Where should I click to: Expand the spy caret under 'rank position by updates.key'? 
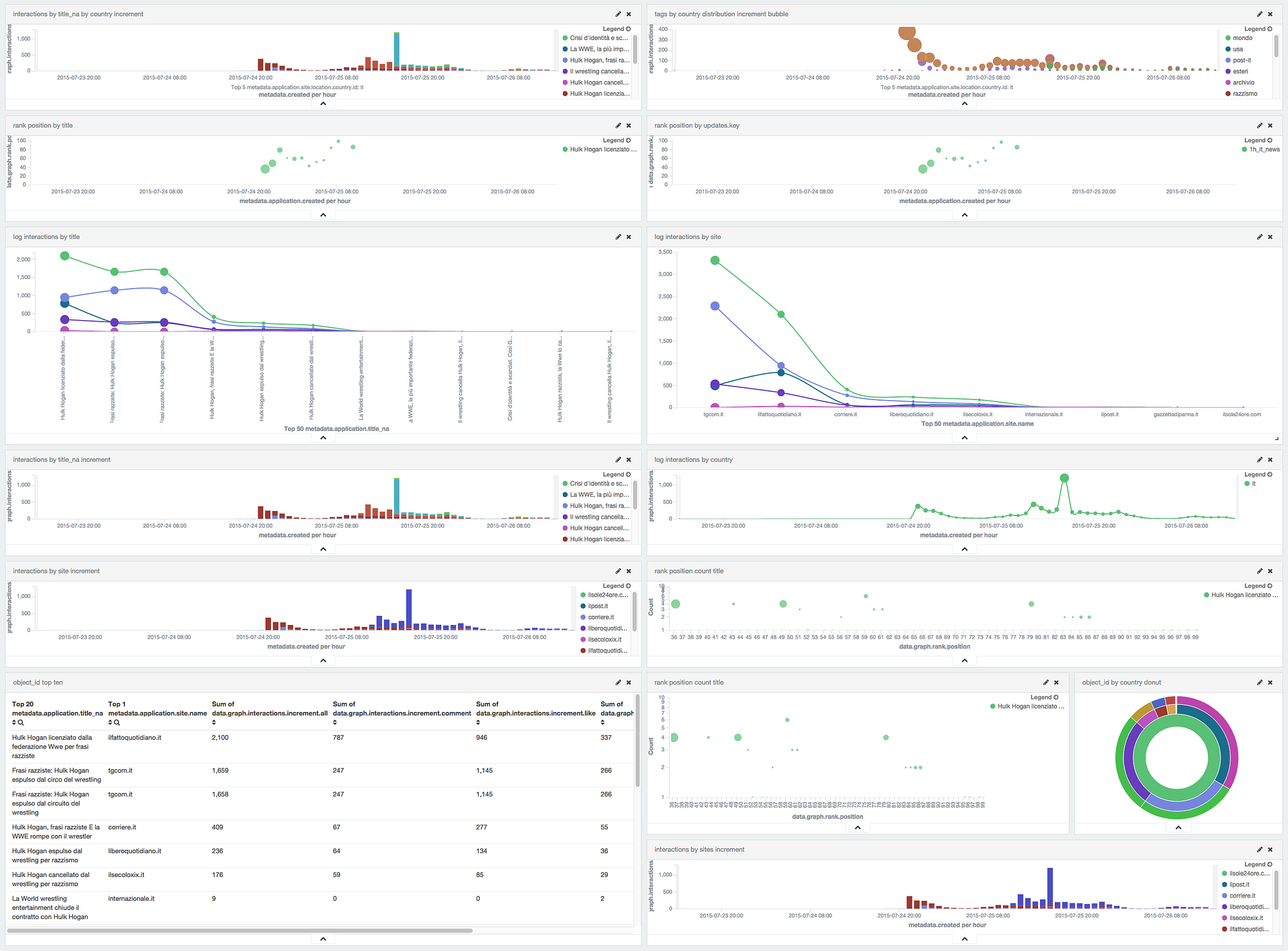[x=965, y=215]
